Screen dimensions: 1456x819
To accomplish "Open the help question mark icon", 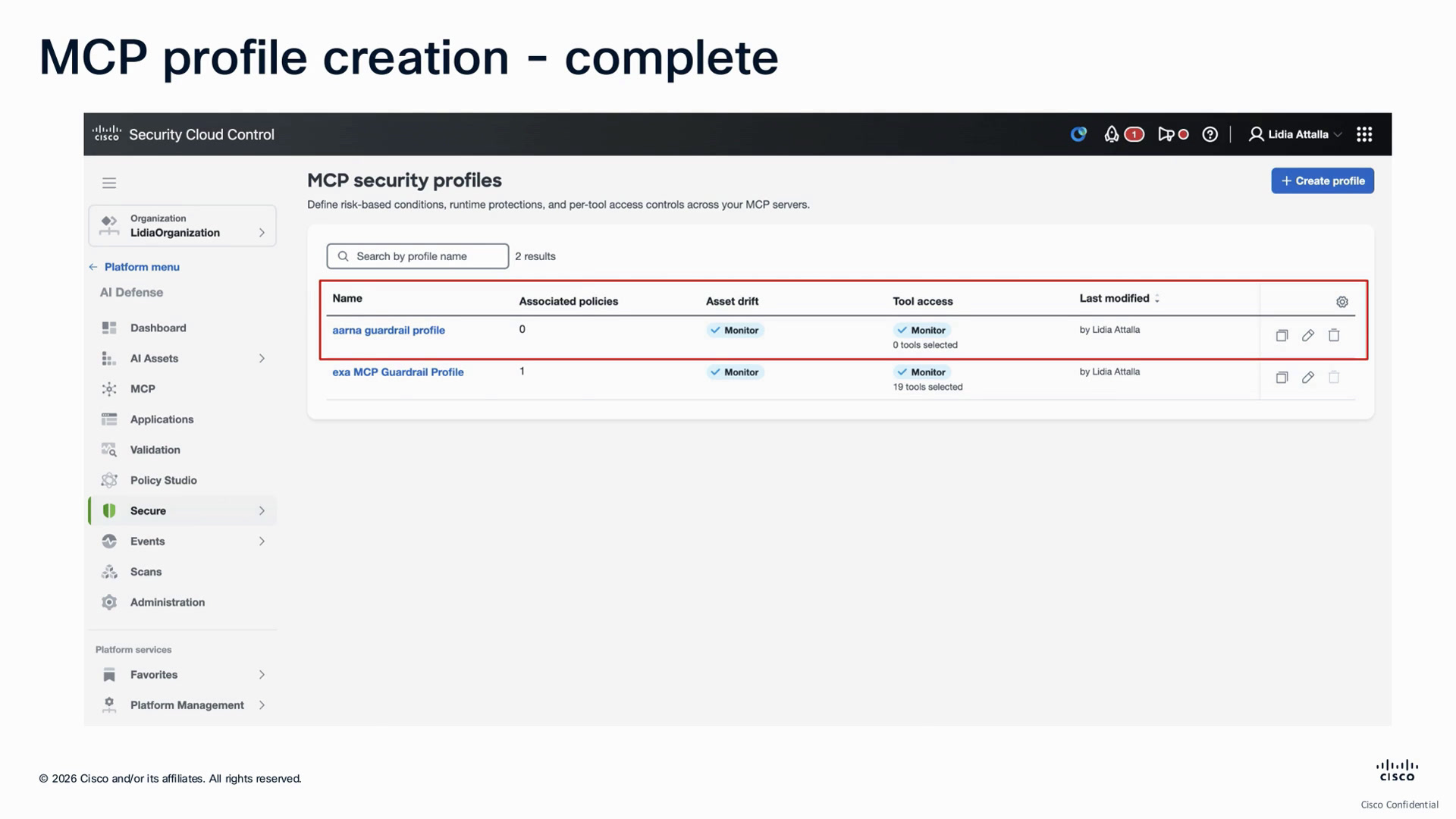I will click(1210, 134).
